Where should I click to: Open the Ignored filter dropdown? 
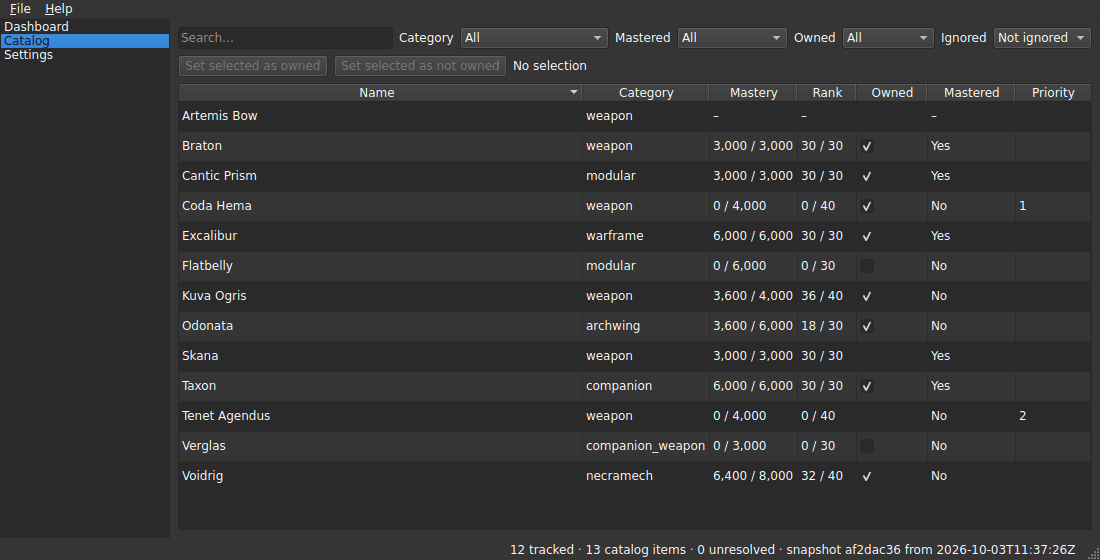1042,38
